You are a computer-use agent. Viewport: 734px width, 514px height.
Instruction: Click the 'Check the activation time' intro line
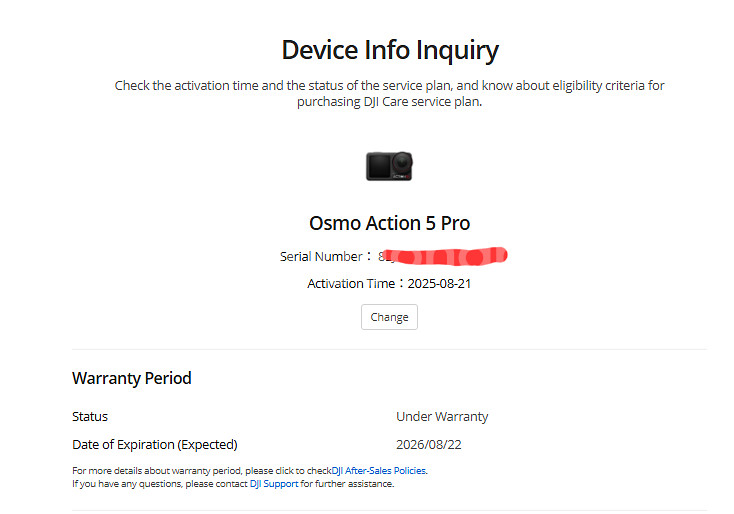389,85
